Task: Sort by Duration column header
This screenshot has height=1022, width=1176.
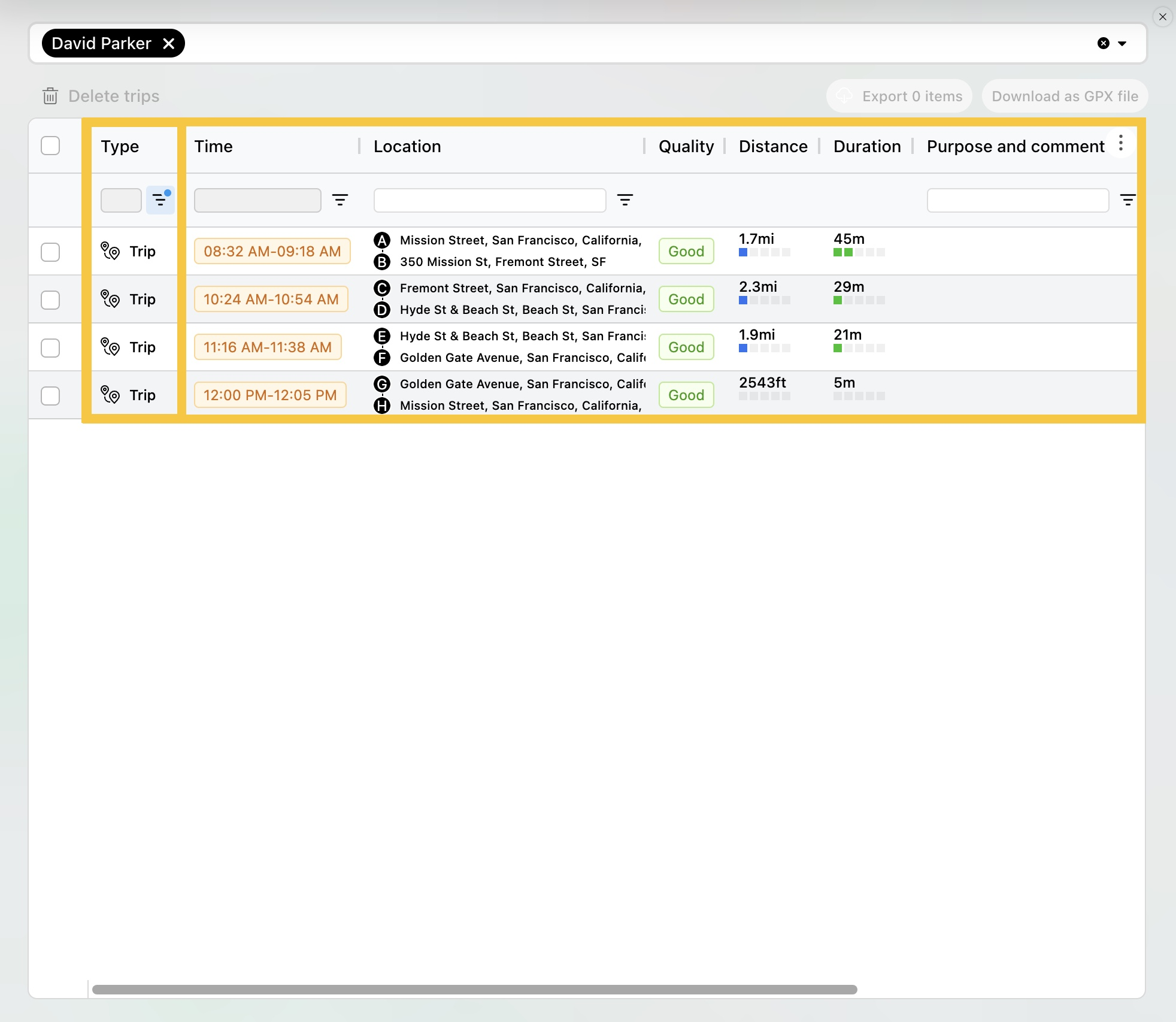Action: pyautogui.click(x=867, y=146)
